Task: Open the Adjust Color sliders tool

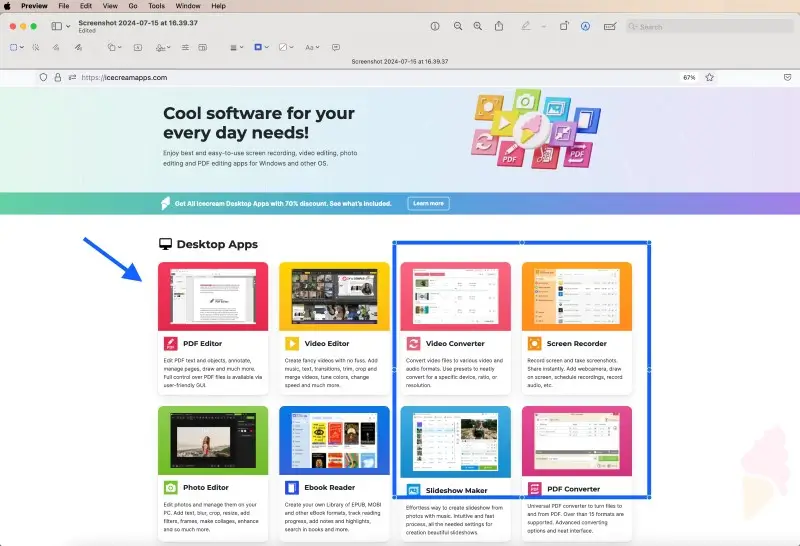Action: click(x=185, y=47)
